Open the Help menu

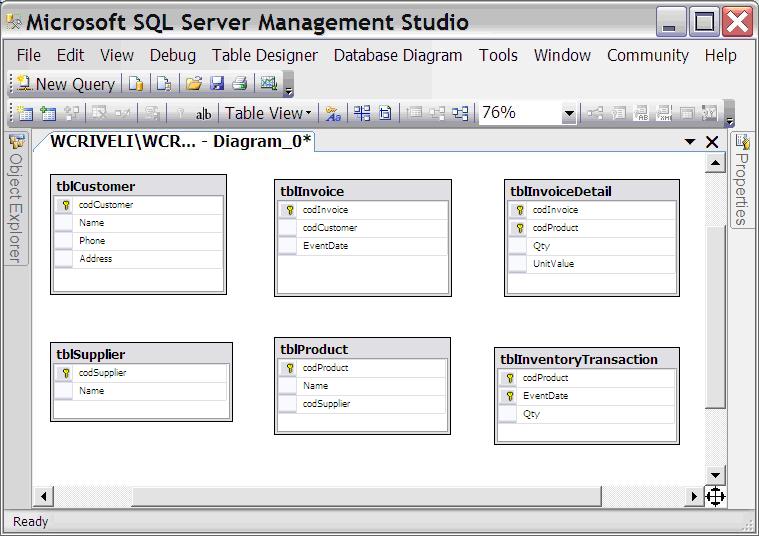pyautogui.click(x=720, y=55)
